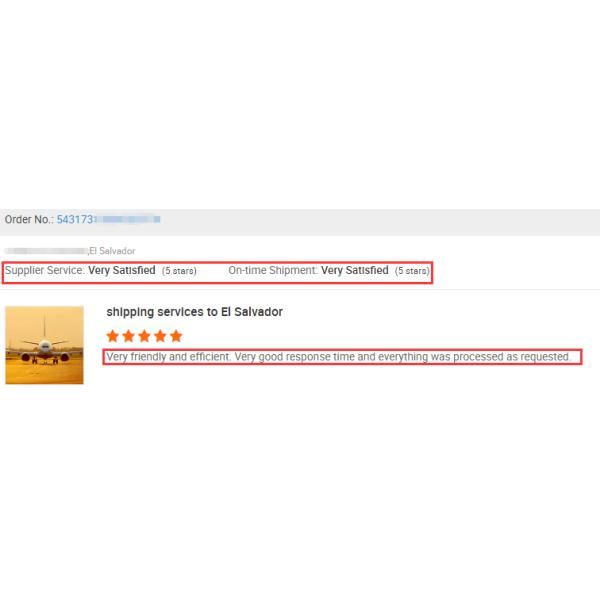Click the blurred buyer name
The height and width of the screenshot is (600, 600).
(x=46, y=251)
